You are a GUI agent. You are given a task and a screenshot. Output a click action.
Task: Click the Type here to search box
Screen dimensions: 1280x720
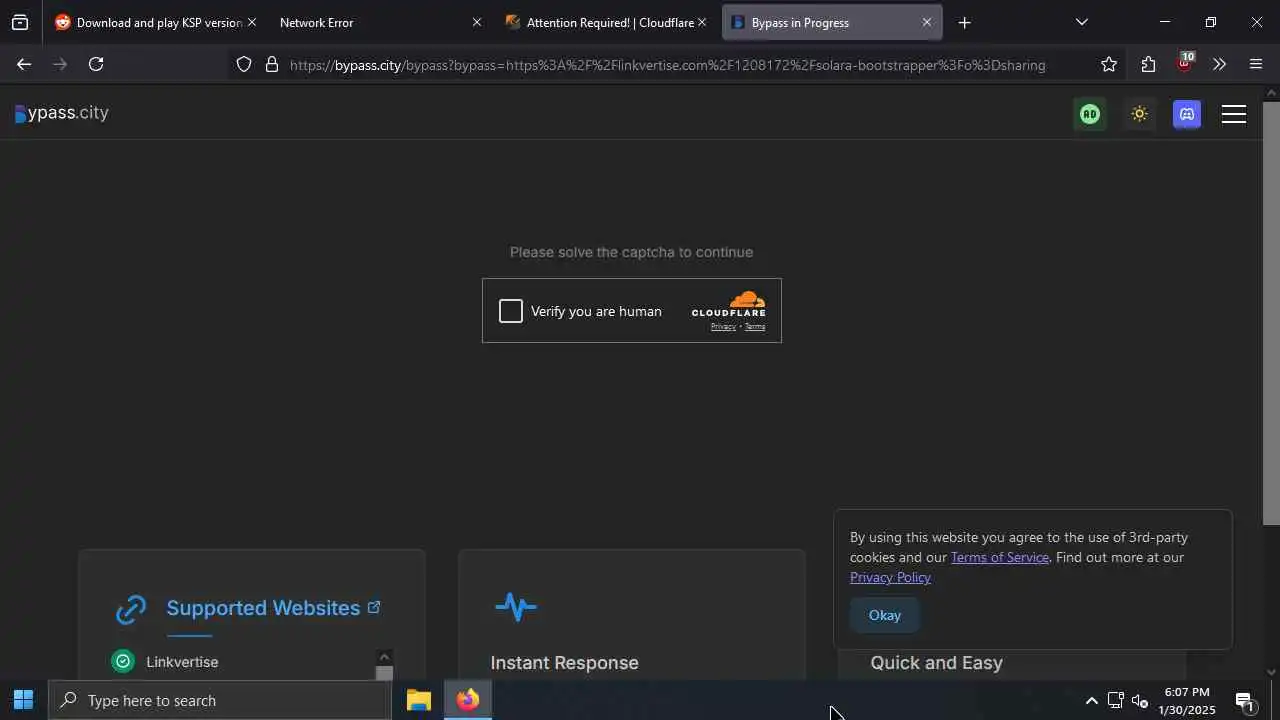click(220, 701)
